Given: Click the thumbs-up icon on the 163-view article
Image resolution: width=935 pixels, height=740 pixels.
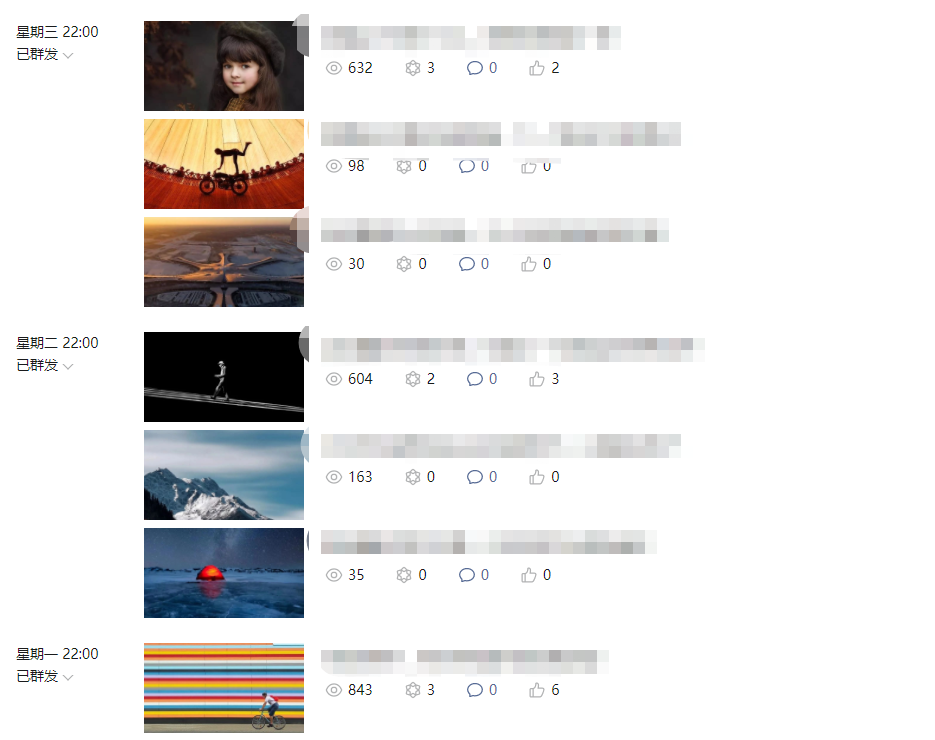Looking at the screenshot, I should pyautogui.click(x=537, y=477).
